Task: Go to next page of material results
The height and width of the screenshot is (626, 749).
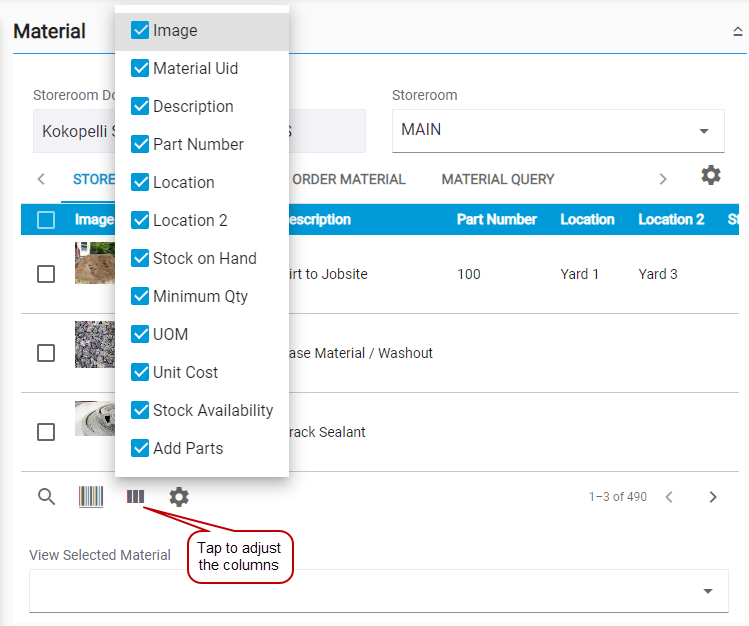Action: pyautogui.click(x=713, y=497)
